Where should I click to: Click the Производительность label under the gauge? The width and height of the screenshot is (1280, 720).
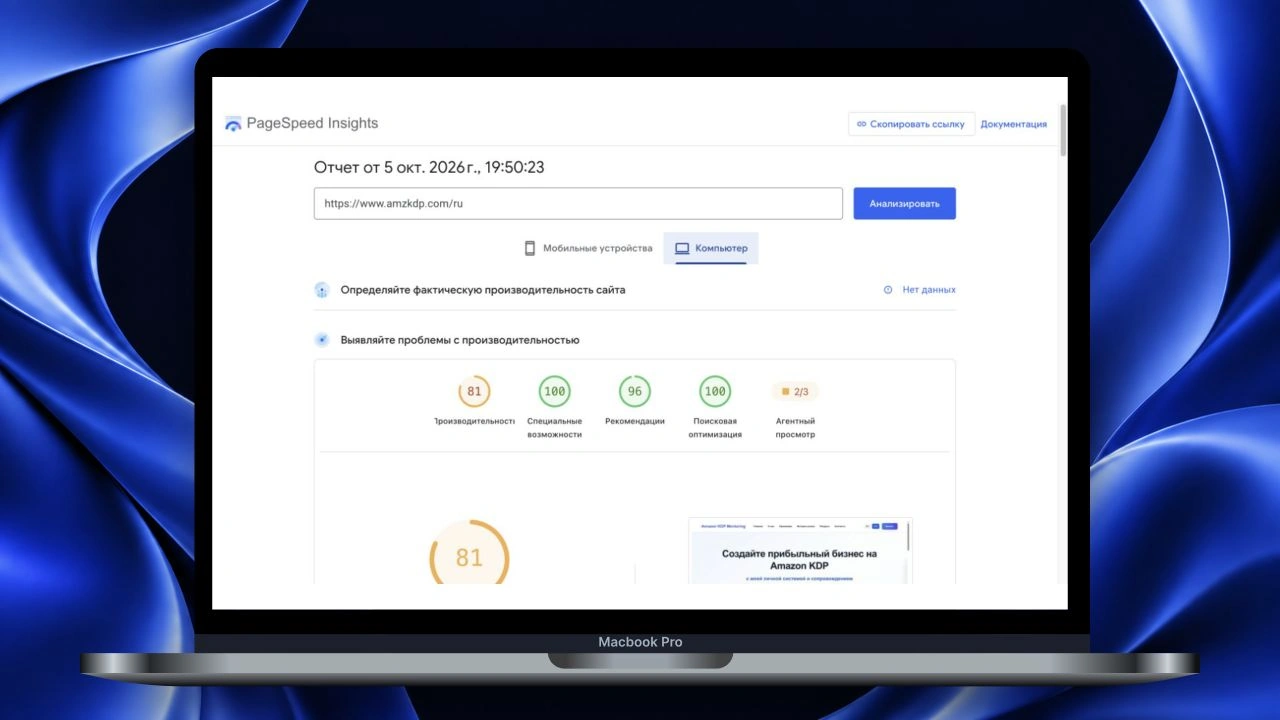(474, 421)
